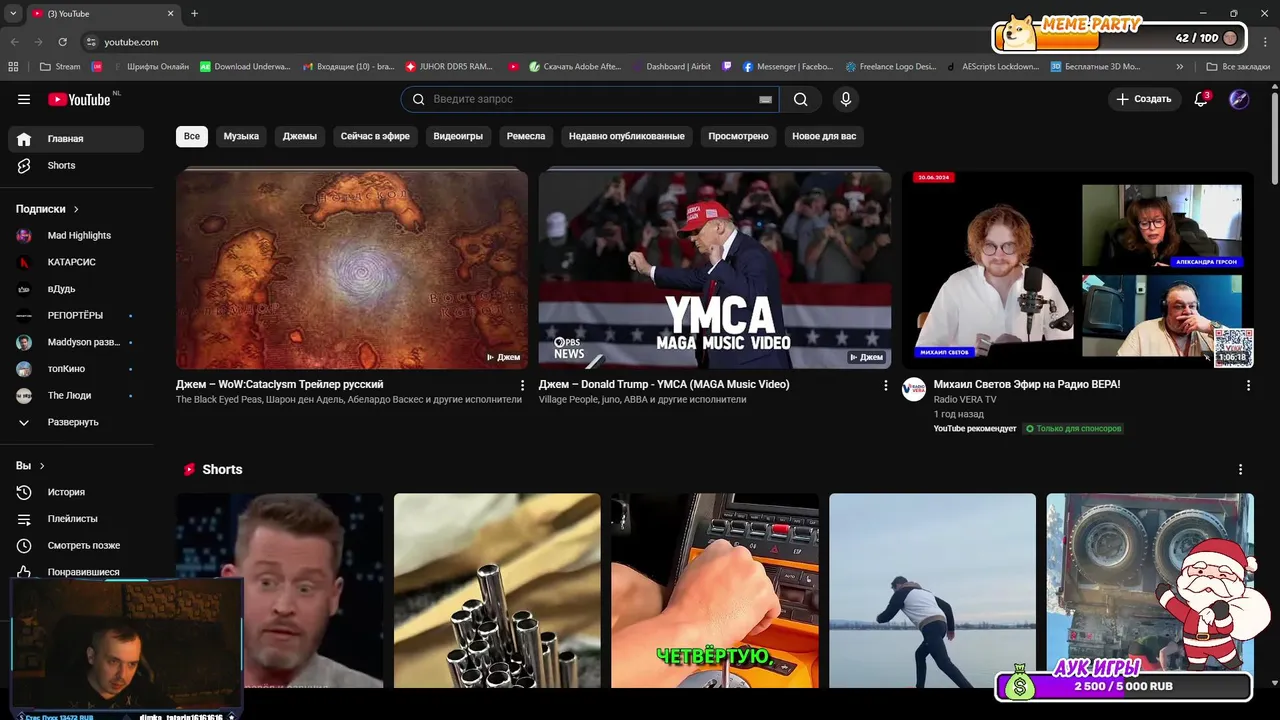The image size is (1280, 720).
Task: Open КАТАРСИС channel subscription
Action: [76, 262]
